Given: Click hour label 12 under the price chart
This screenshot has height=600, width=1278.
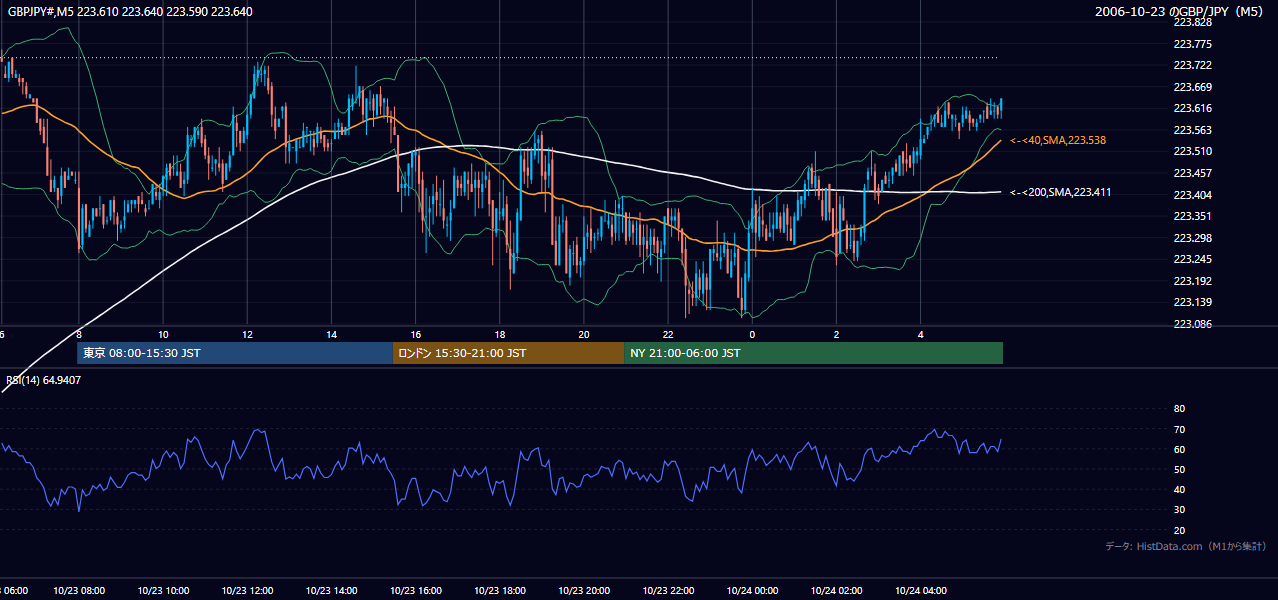Looking at the screenshot, I should pyautogui.click(x=247, y=335).
